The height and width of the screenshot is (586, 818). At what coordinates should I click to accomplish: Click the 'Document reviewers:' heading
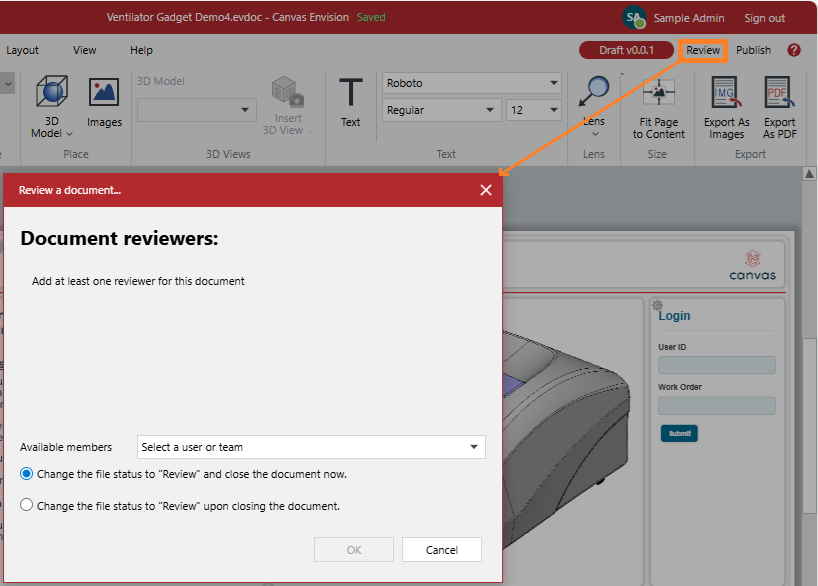[119, 238]
